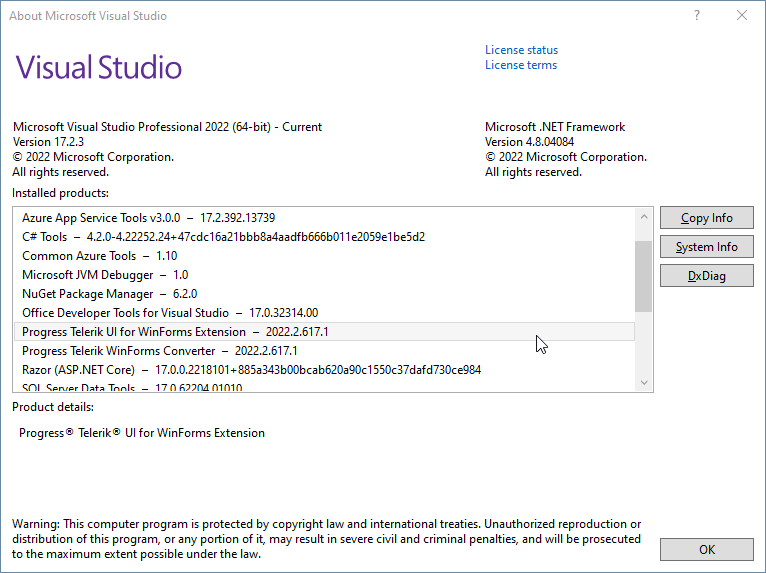Confirm the dialog with OK
This screenshot has width=766, height=573.
pyautogui.click(x=706, y=550)
